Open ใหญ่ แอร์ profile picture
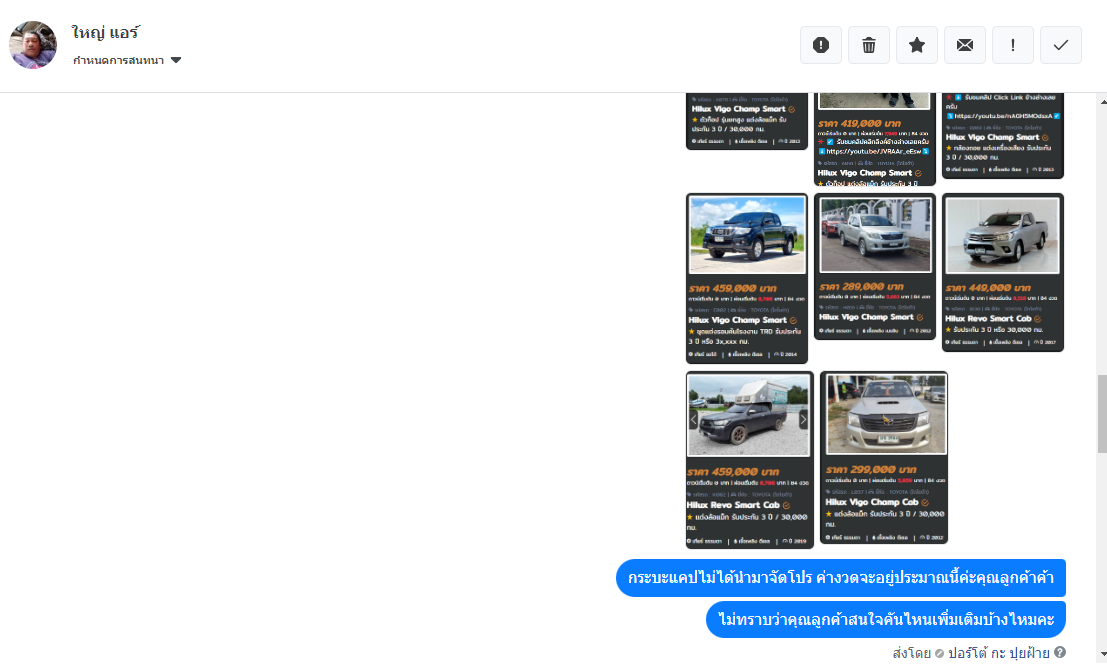 pyautogui.click(x=32, y=44)
